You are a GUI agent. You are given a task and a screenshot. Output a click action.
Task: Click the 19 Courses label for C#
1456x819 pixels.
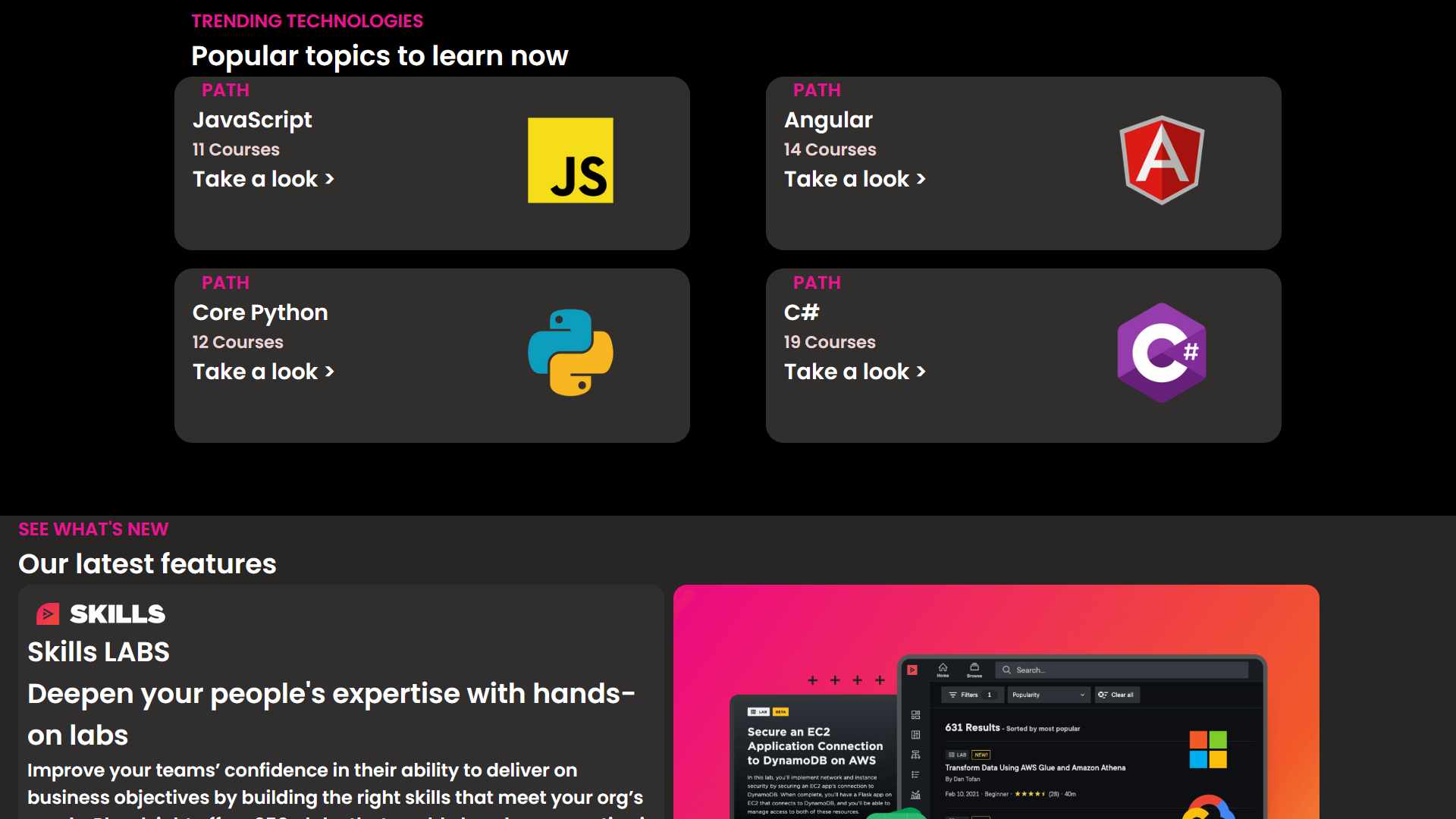coord(830,342)
